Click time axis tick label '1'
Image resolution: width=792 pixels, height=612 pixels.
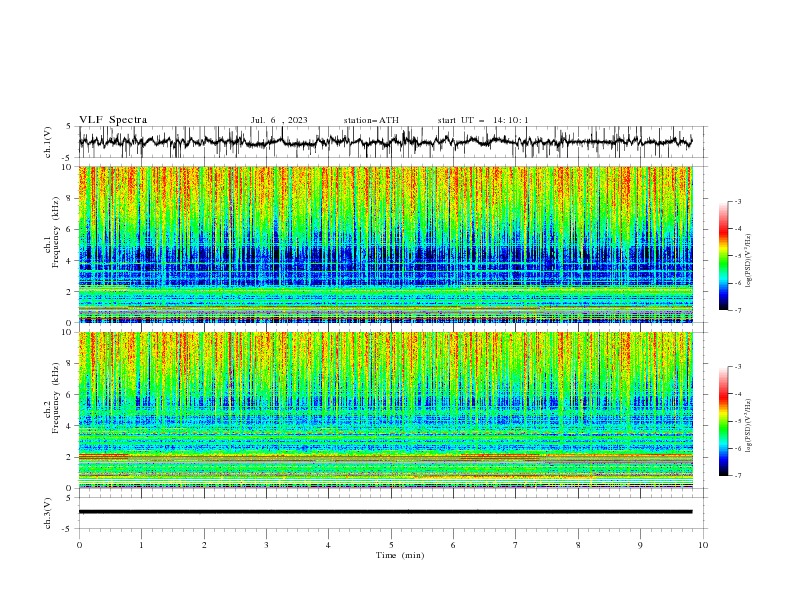[x=141, y=545]
